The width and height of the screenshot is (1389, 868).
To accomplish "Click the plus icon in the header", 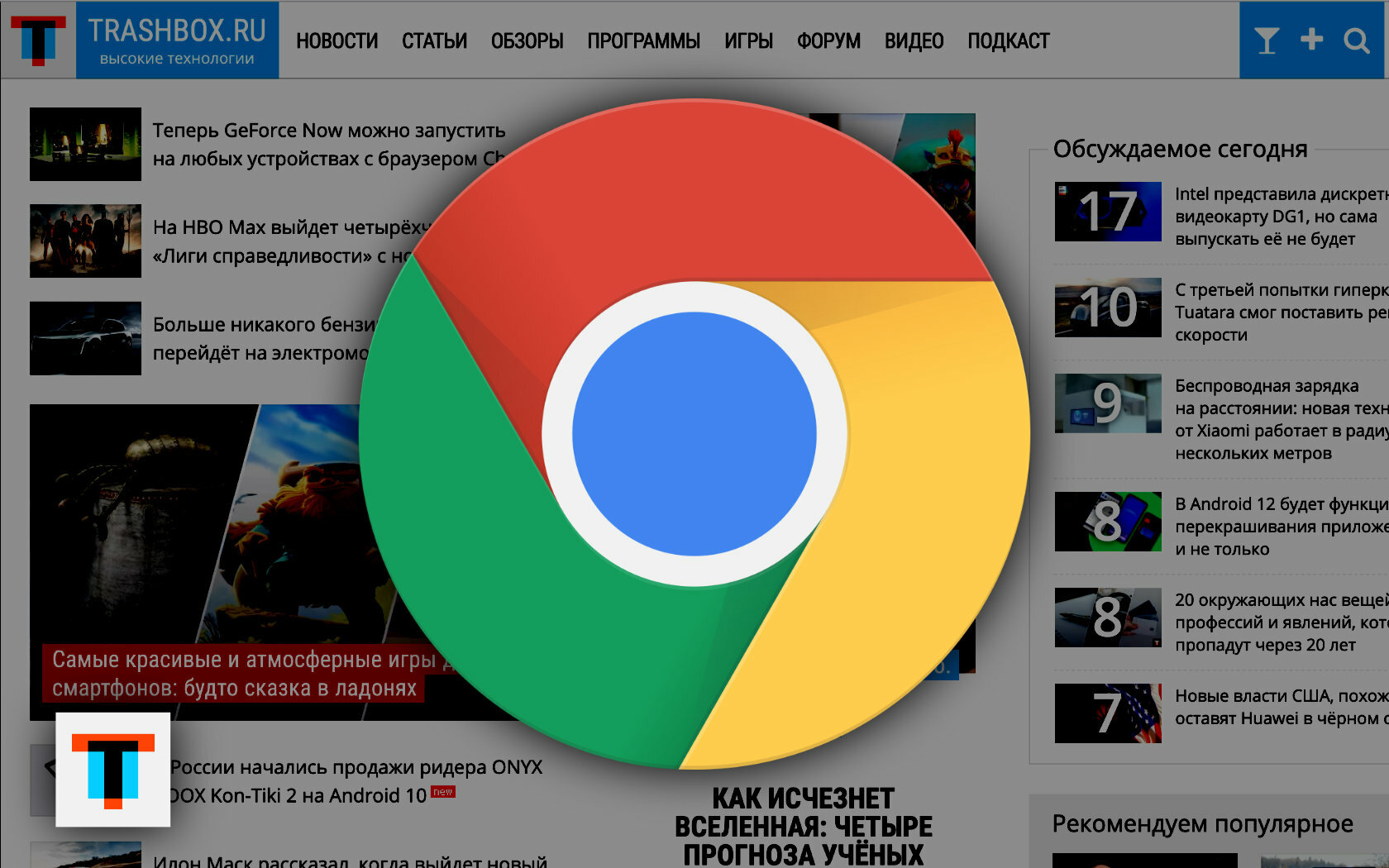I will (1311, 39).
